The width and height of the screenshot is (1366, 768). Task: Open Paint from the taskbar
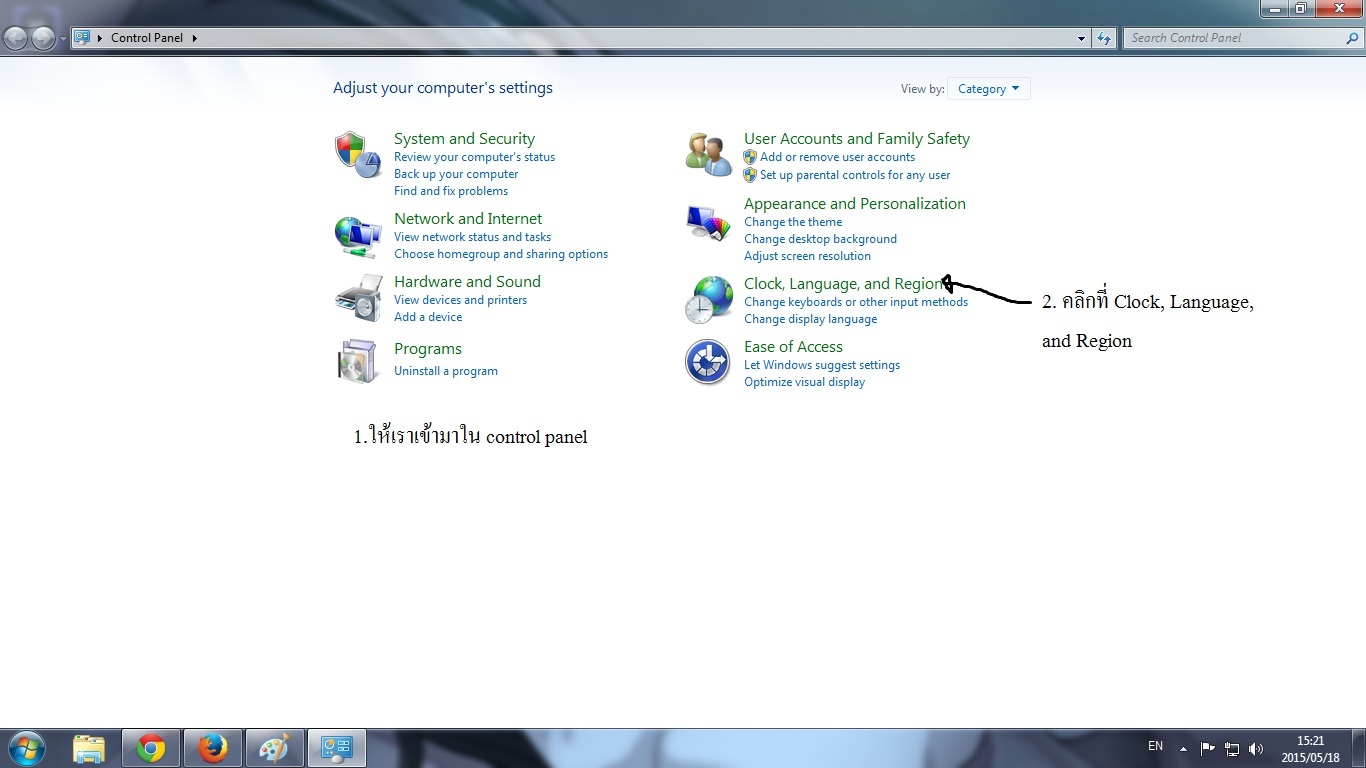click(x=274, y=748)
